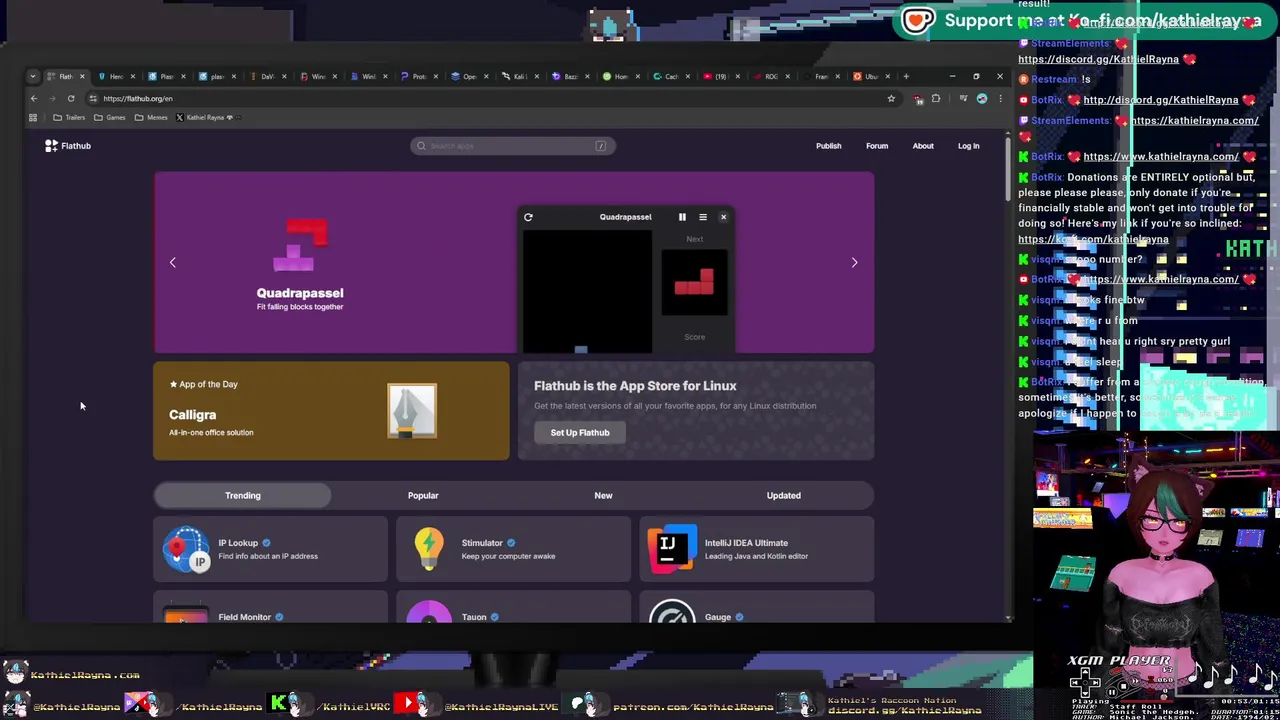Select the Trending tab
This screenshot has width=1280, height=720.
[x=243, y=495]
